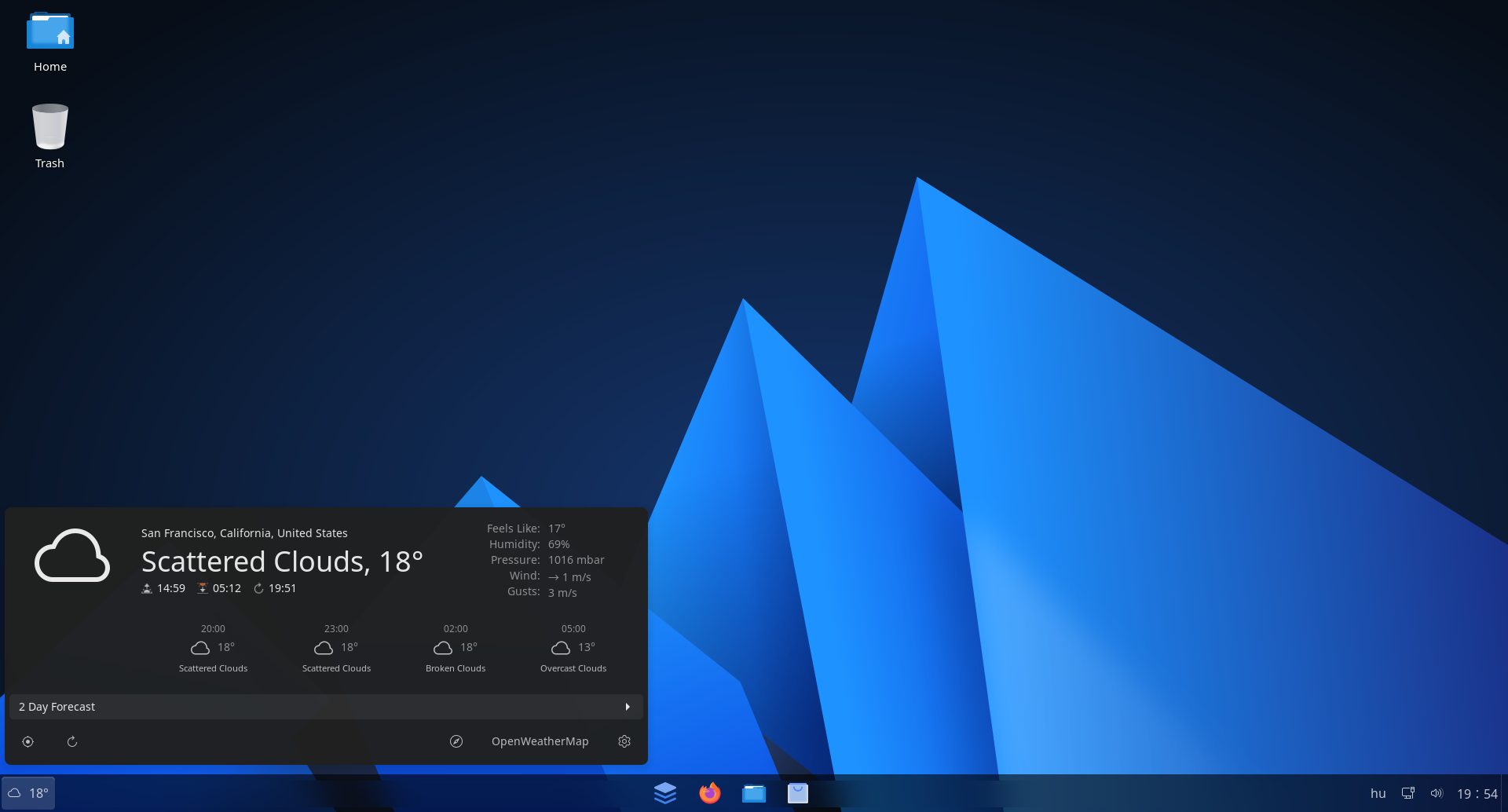Open the volume control in system tray

pos(1437,793)
